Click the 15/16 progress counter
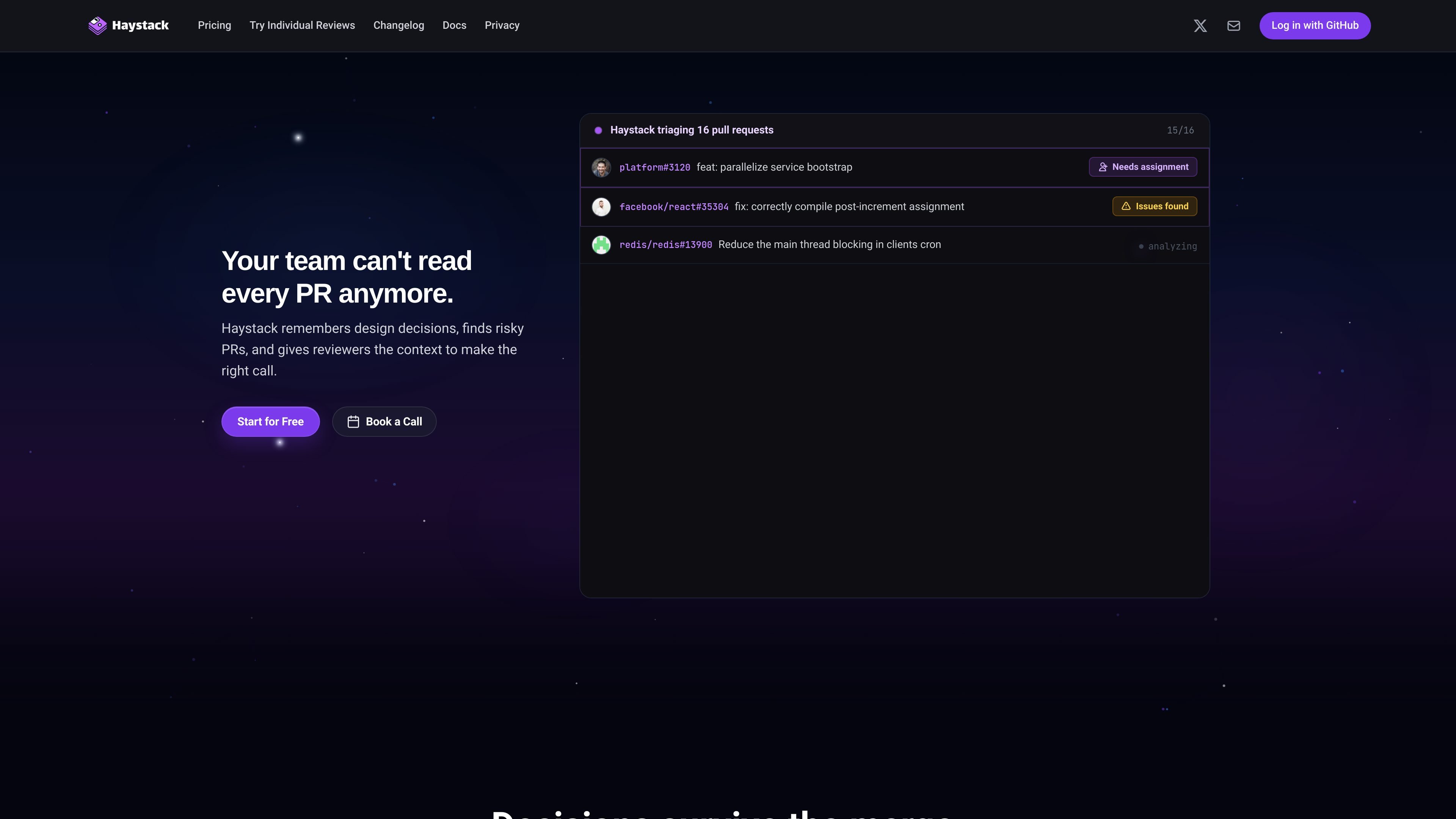The width and height of the screenshot is (1456, 819). 1180,130
